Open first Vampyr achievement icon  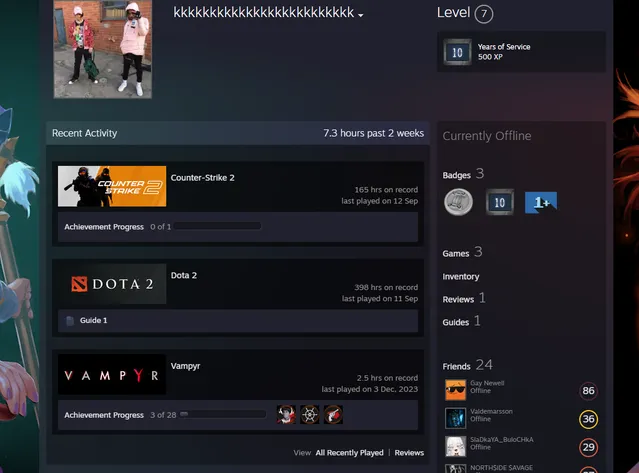point(286,415)
